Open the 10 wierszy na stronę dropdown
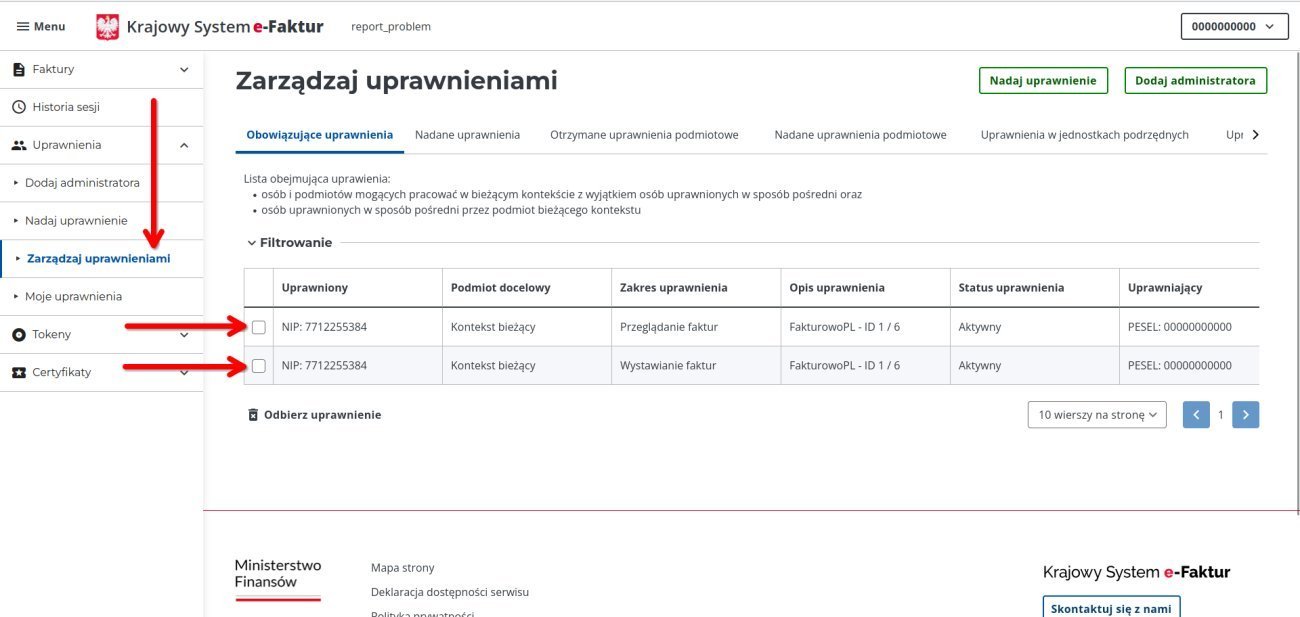Image resolution: width=1300 pixels, height=617 pixels. tap(1098, 413)
